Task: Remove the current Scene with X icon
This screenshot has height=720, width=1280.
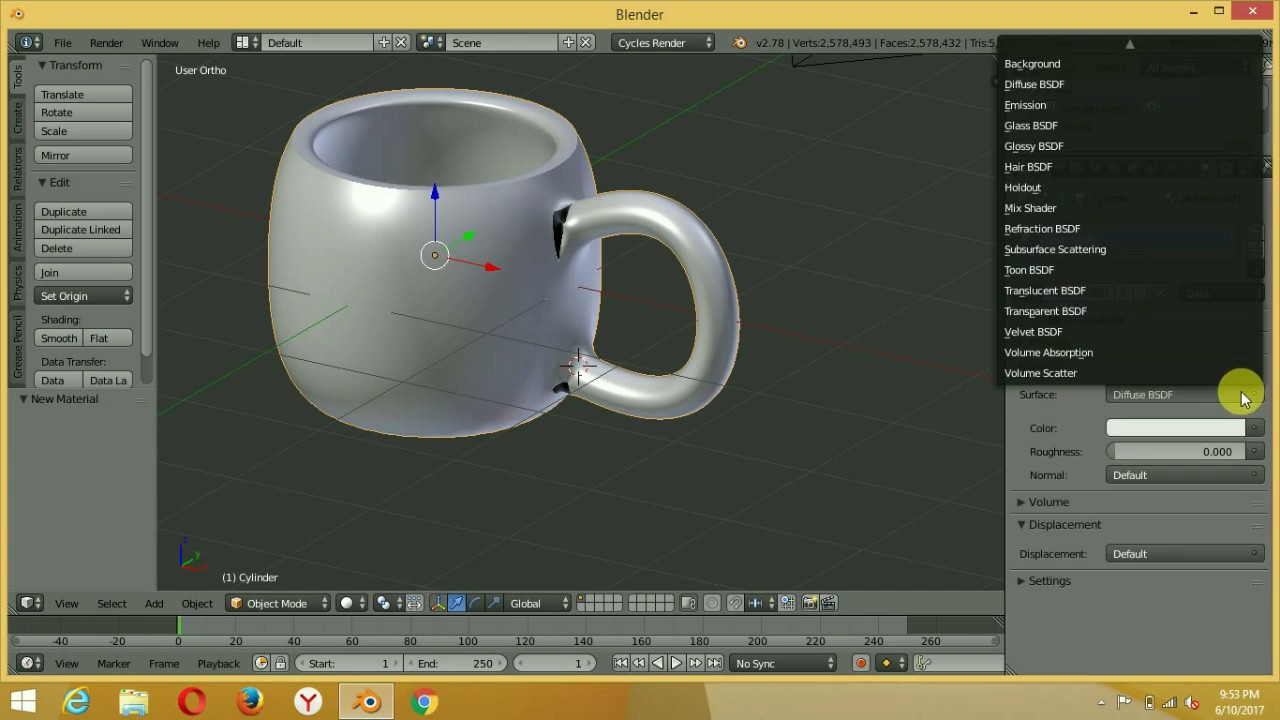Action: (586, 43)
